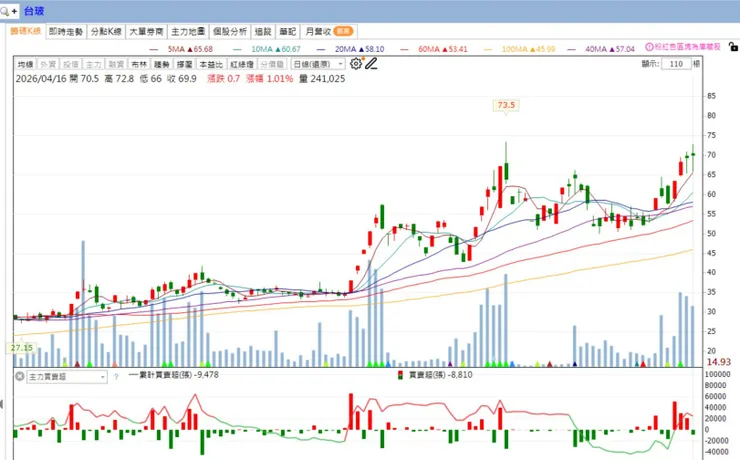The height and width of the screenshot is (460, 740).
Task: Click the unlock padlock icon
Action: 732,46
